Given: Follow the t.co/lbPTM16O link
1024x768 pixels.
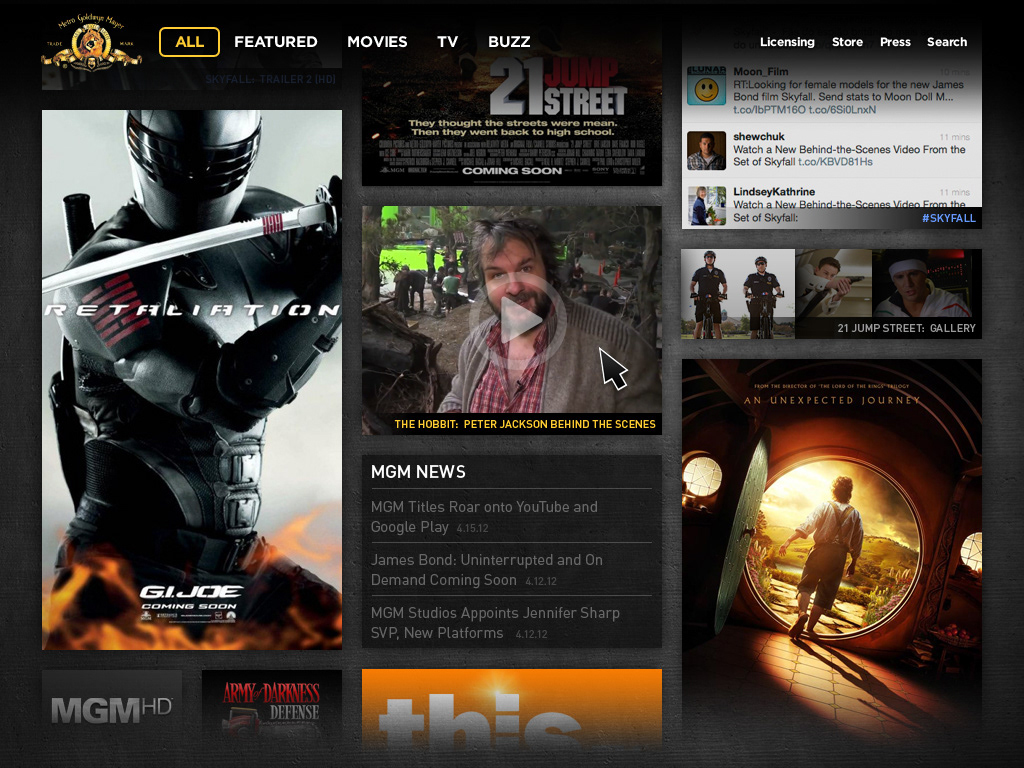Looking at the screenshot, I should coord(769,110).
